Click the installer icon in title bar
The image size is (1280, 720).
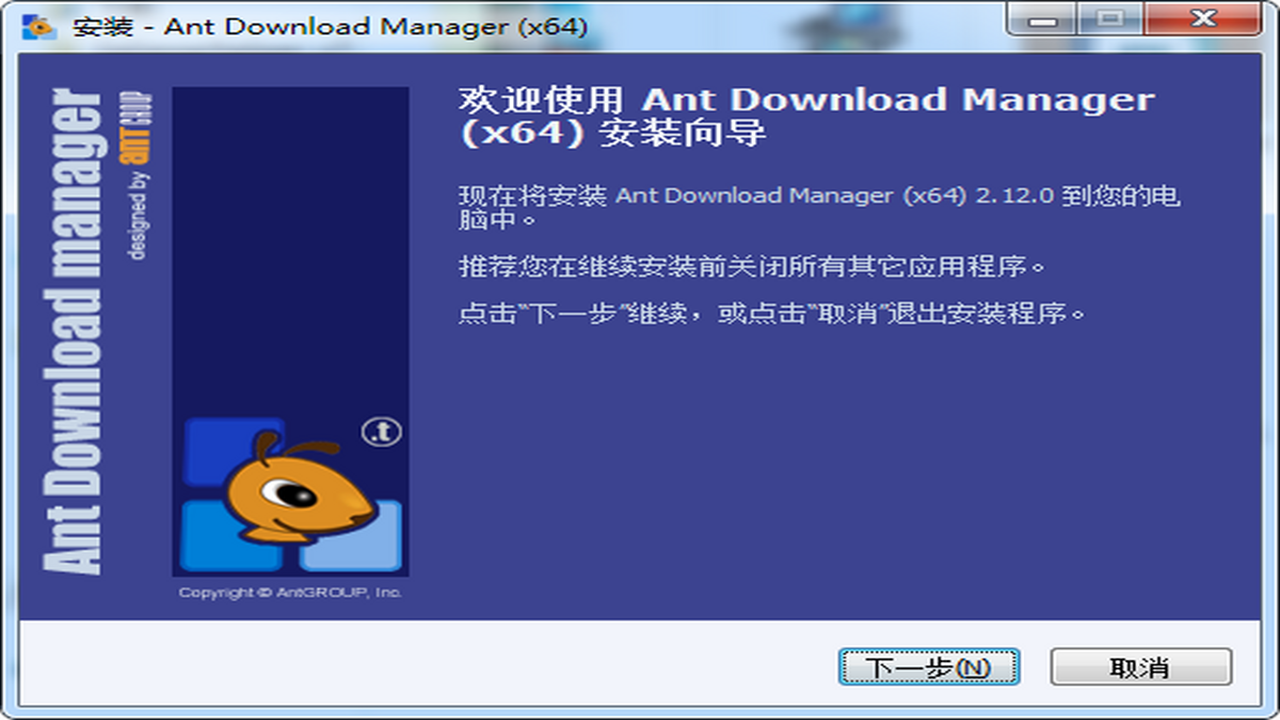coord(39,26)
